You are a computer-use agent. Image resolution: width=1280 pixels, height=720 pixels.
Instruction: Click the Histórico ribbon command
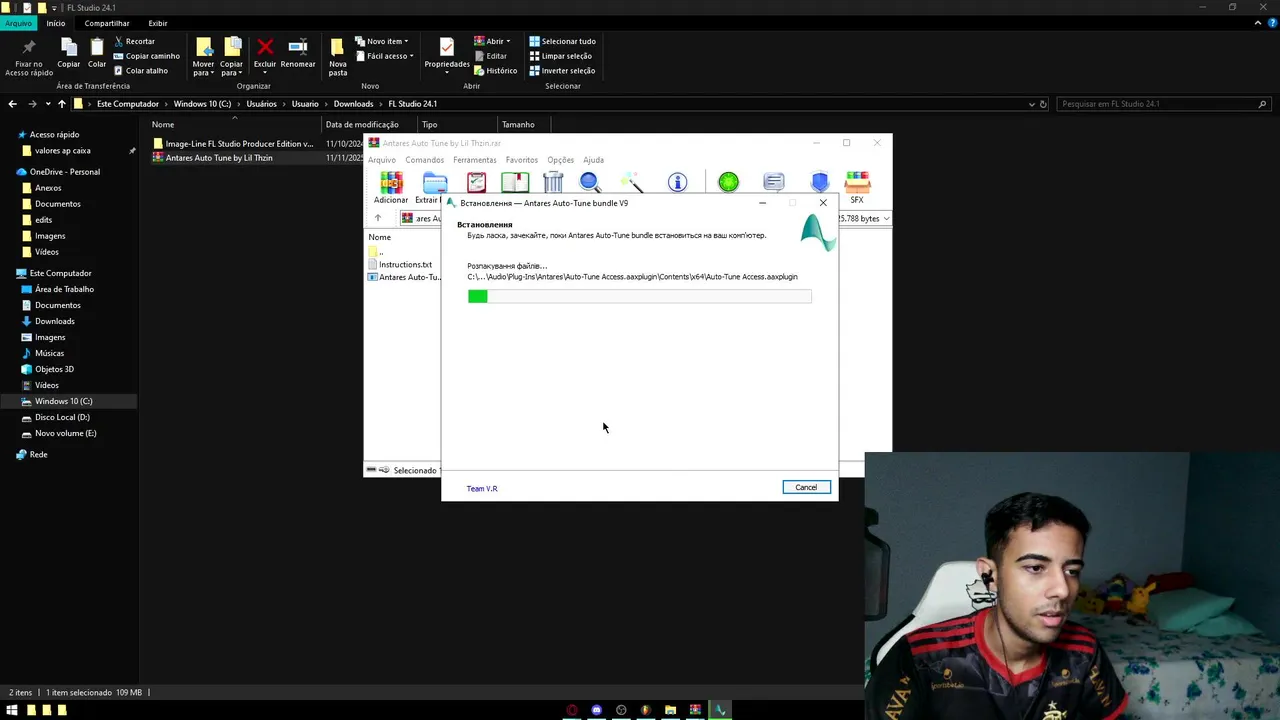pyautogui.click(x=495, y=71)
